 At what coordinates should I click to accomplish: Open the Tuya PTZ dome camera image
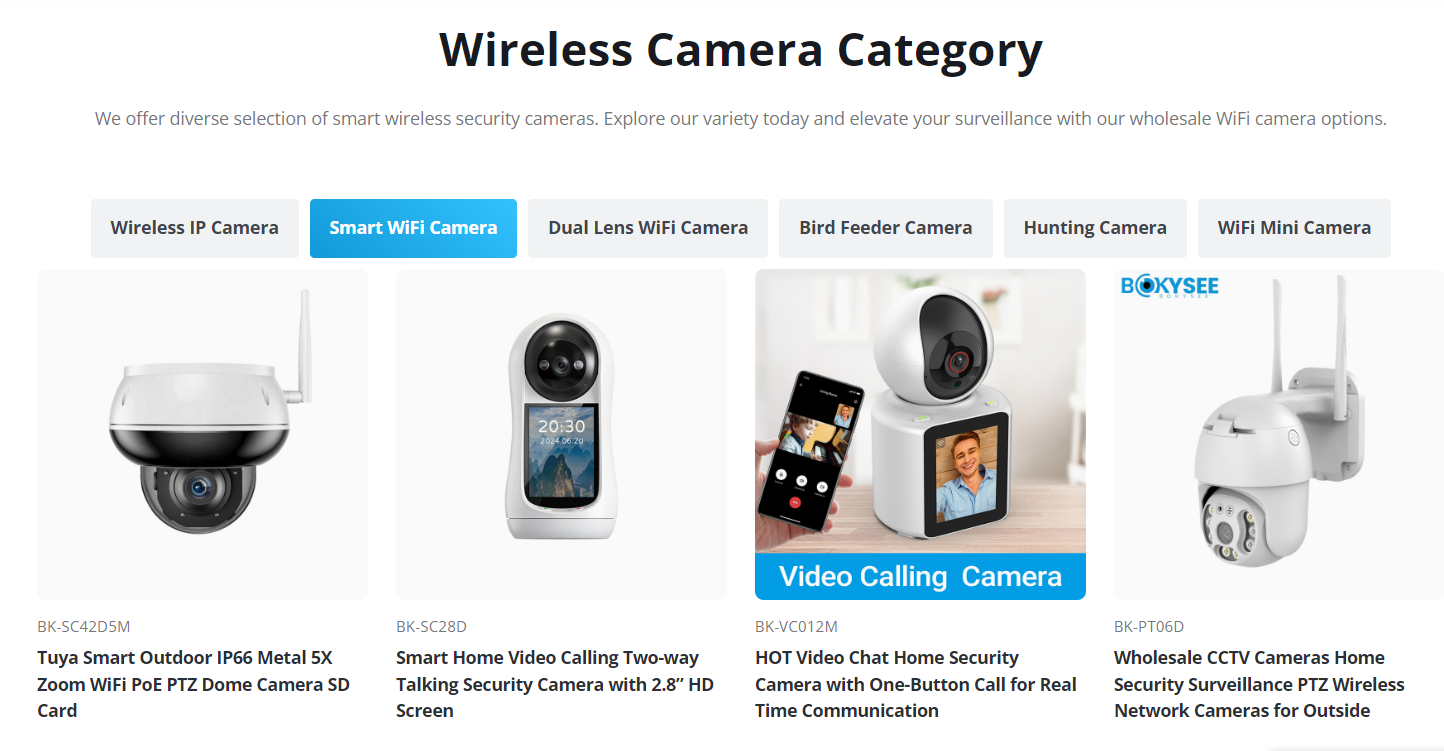(202, 434)
